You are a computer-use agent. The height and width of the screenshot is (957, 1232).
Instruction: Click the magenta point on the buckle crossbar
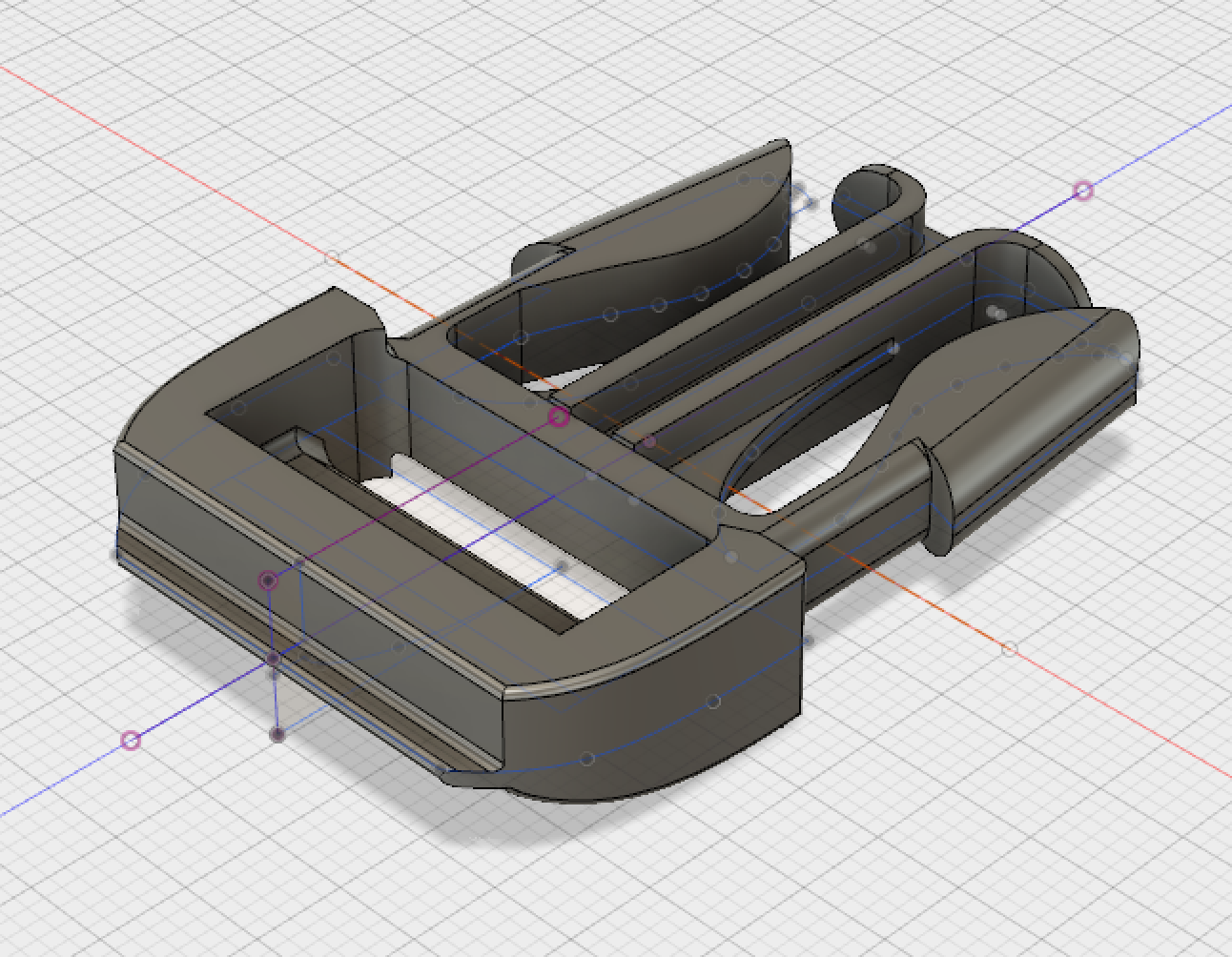559,417
